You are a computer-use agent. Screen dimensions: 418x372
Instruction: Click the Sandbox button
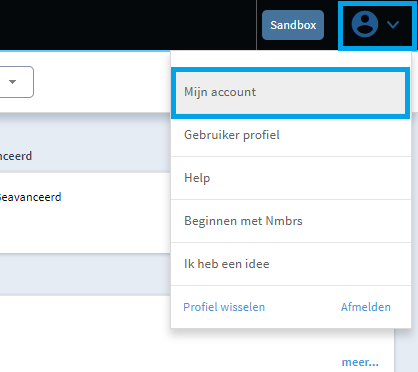click(293, 25)
